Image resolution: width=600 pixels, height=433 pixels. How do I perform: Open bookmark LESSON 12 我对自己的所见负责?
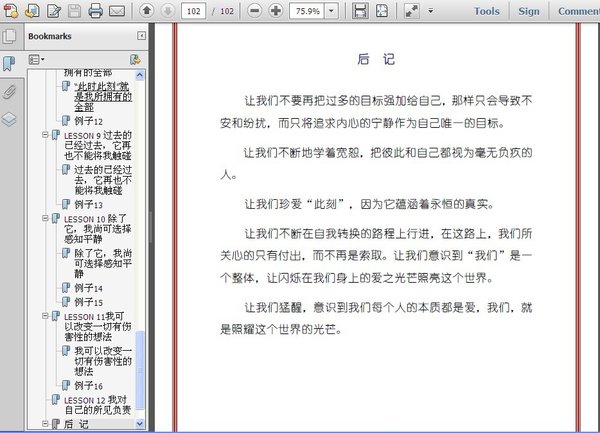(98, 405)
